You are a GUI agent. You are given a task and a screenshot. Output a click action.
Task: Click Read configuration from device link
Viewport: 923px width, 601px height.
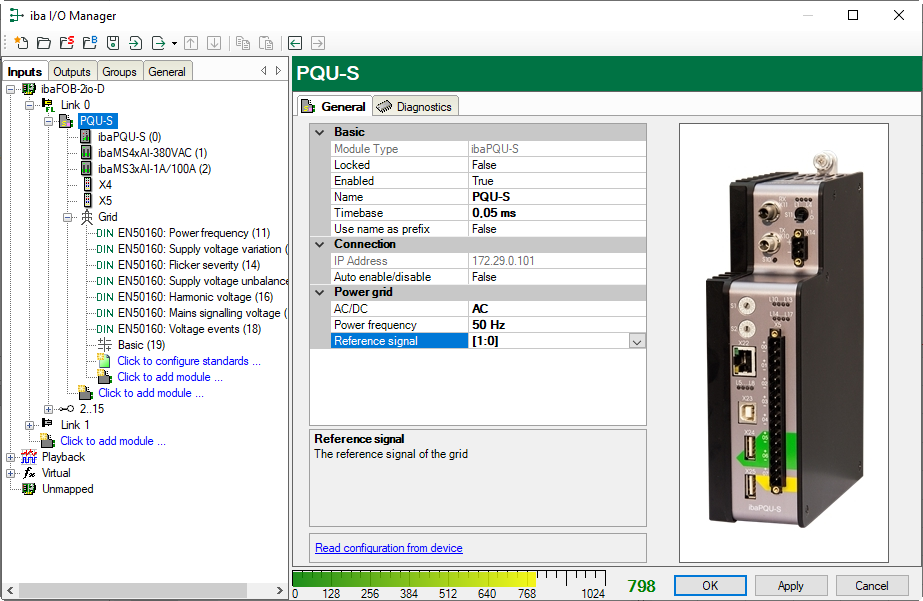click(x=389, y=548)
